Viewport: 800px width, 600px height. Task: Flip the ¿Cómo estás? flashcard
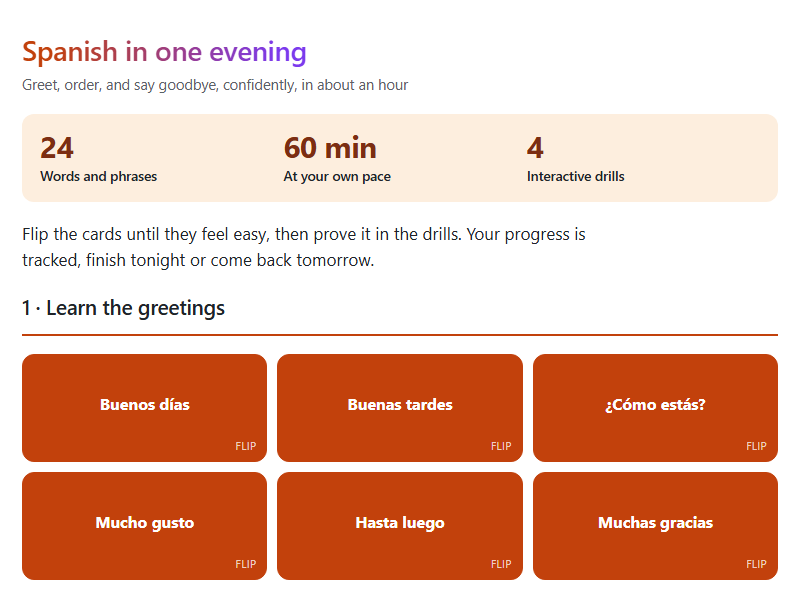tap(656, 408)
